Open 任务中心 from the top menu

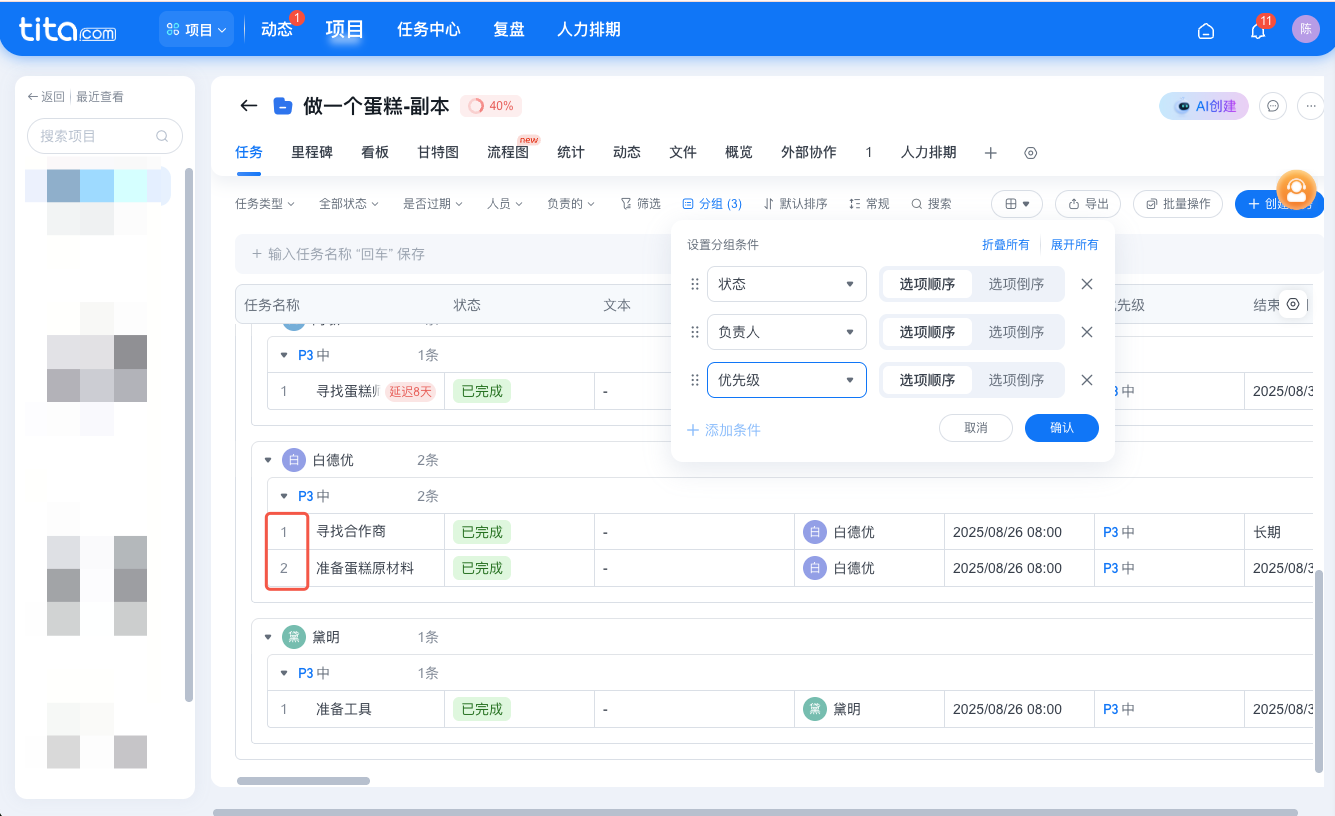click(x=428, y=29)
